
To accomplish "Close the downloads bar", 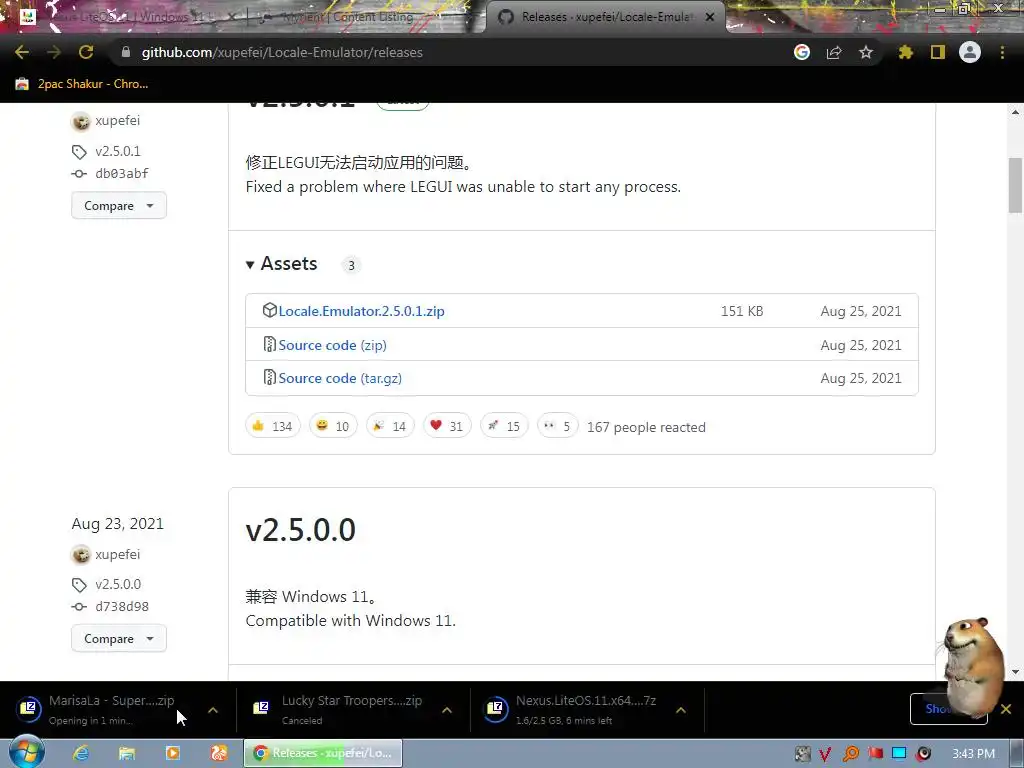I will point(1006,709).
